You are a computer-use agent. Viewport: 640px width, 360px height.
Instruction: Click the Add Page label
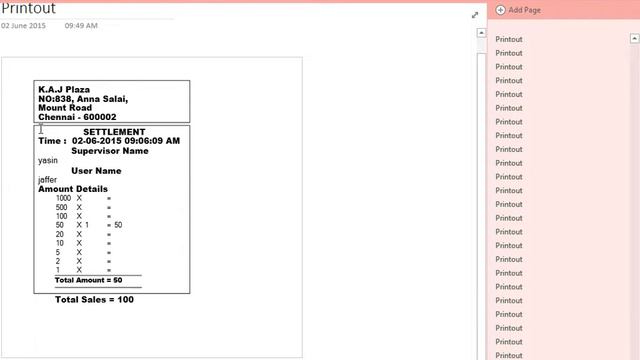coord(524,10)
